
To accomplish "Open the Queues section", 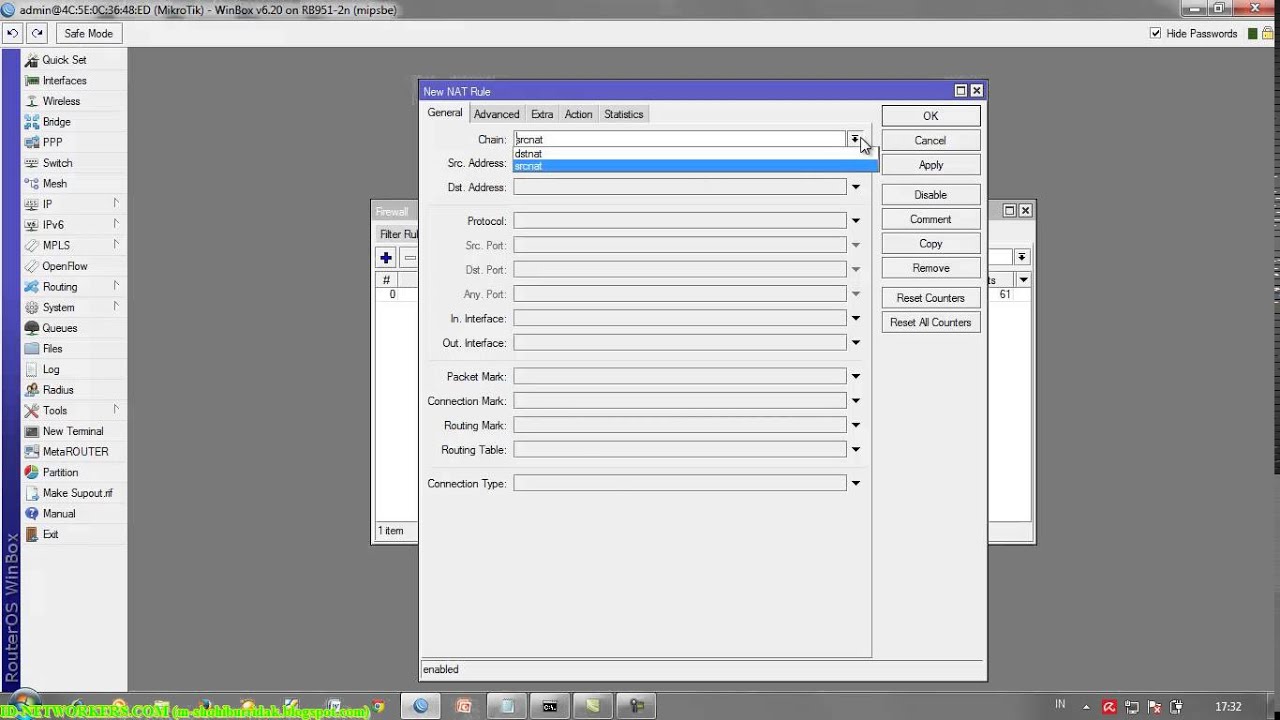I will (60, 328).
